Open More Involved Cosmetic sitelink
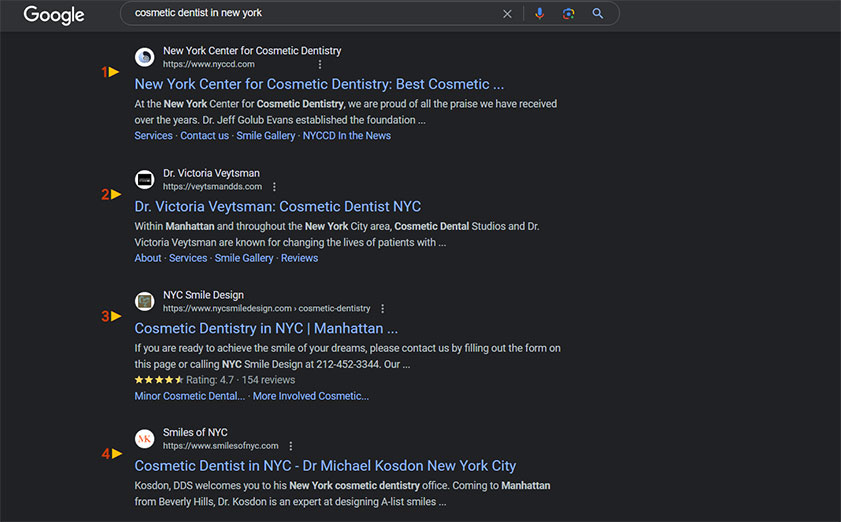 coord(310,396)
